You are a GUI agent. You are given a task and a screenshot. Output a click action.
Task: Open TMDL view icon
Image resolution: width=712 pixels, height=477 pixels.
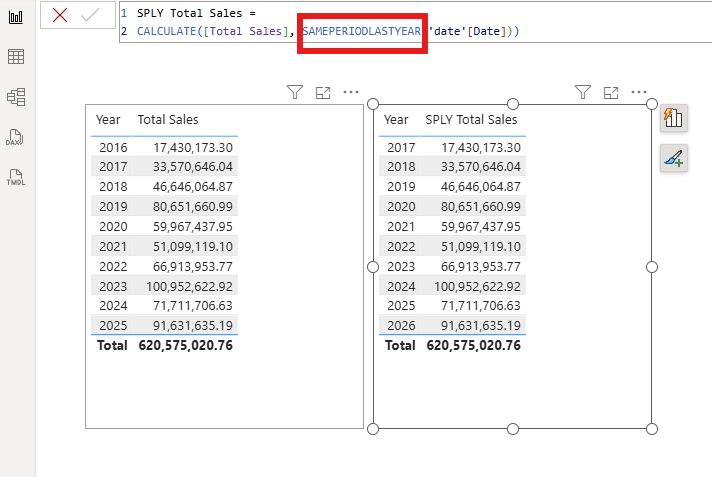pos(16,177)
